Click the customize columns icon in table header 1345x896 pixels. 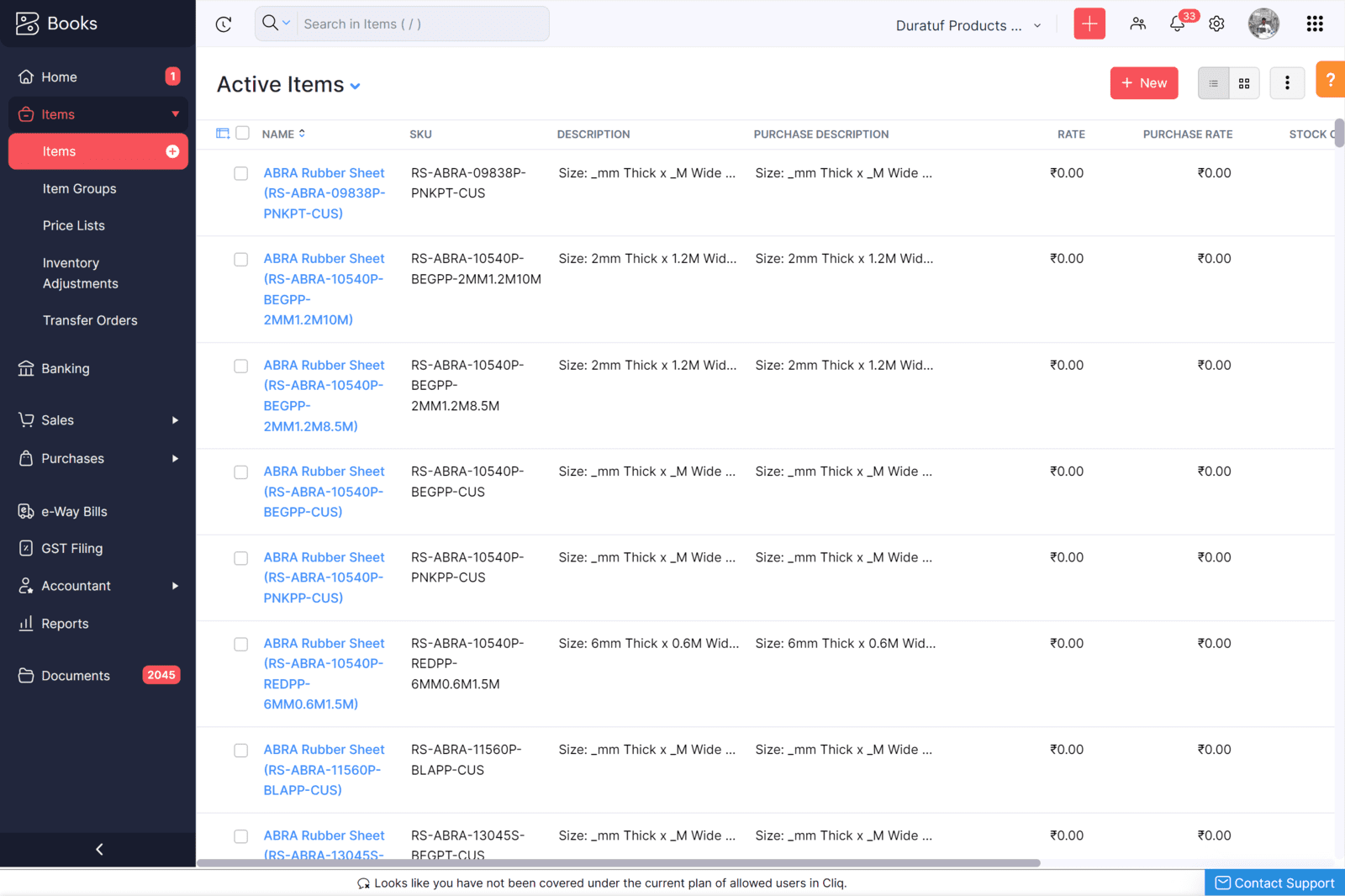pyautogui.click(x=223, y=134)
